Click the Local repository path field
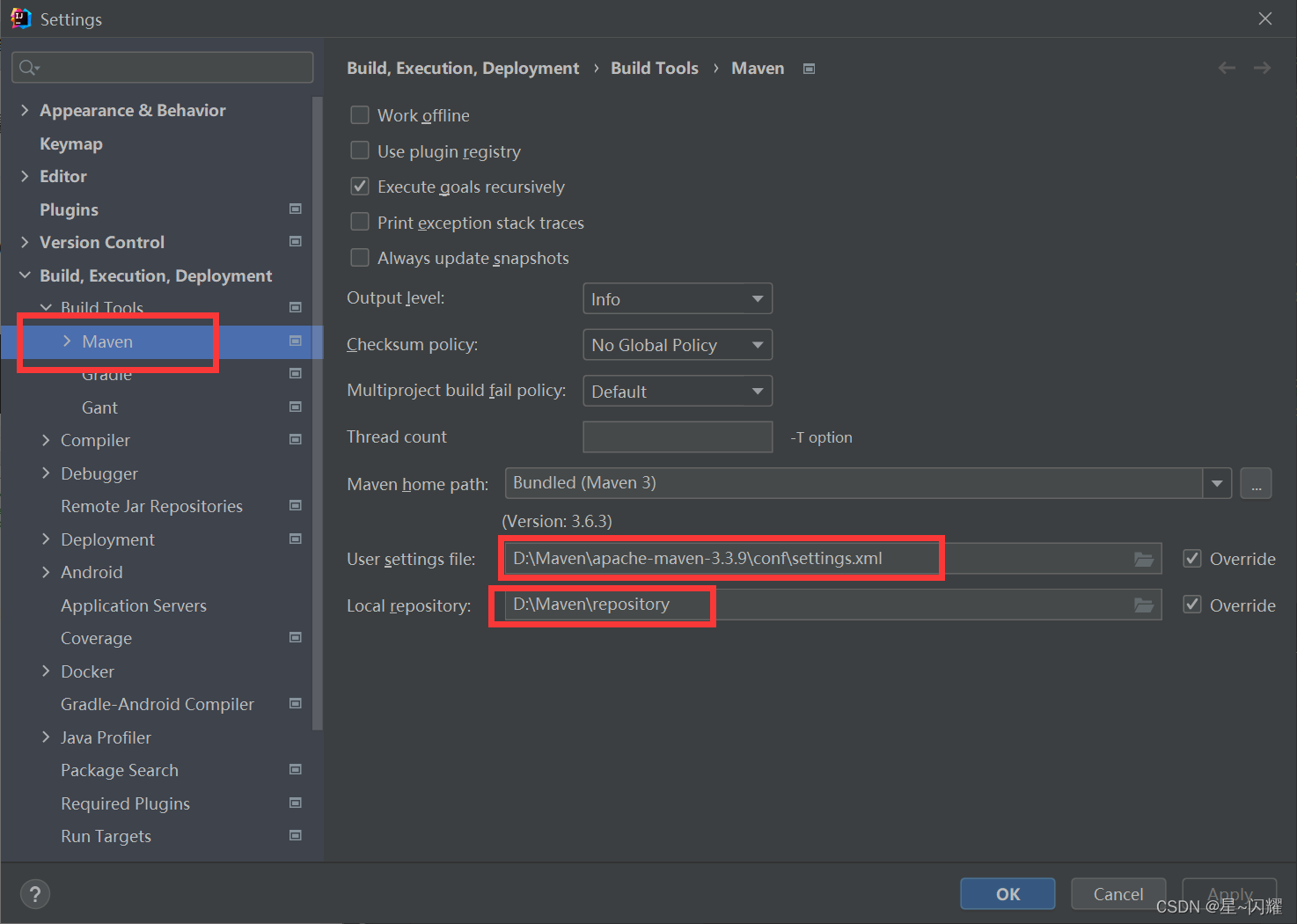 [833, 605]
